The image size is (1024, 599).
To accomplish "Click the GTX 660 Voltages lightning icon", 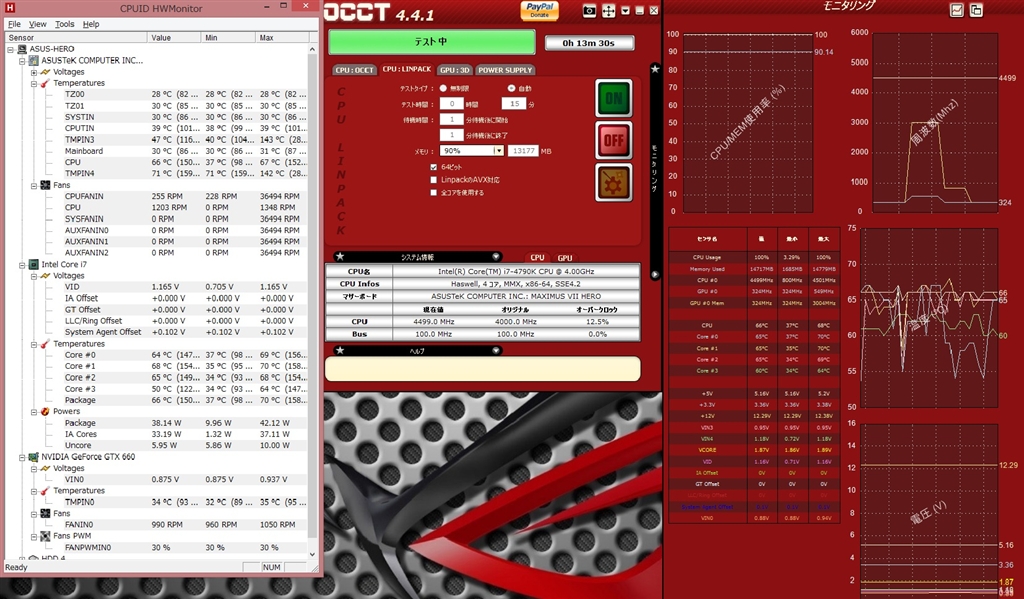I will point(45,468).
